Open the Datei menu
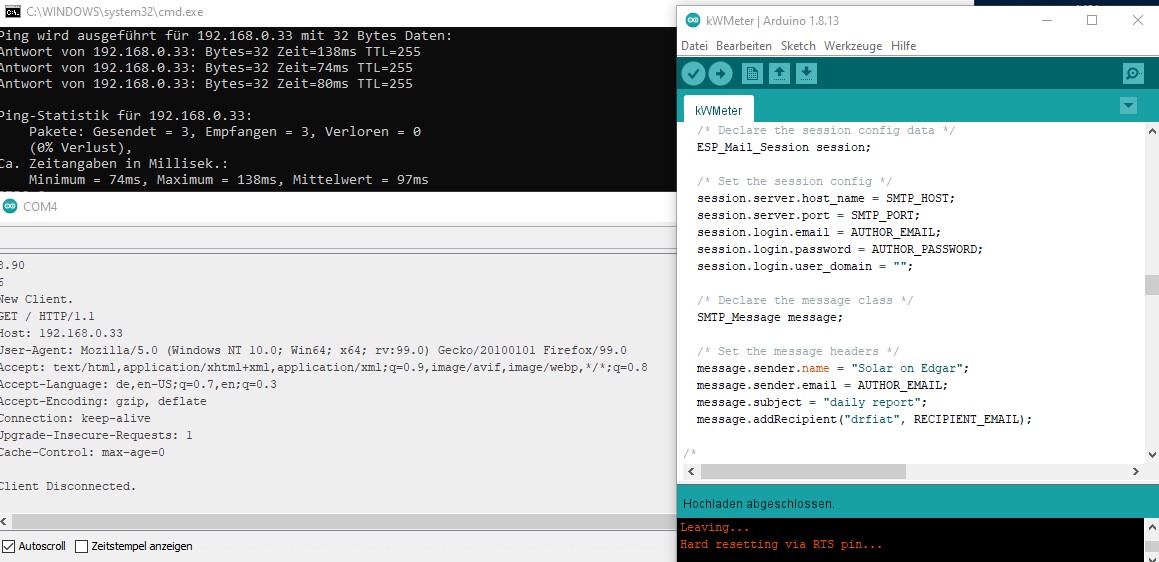Screen dimensions: 1159x562 [694, 46]
